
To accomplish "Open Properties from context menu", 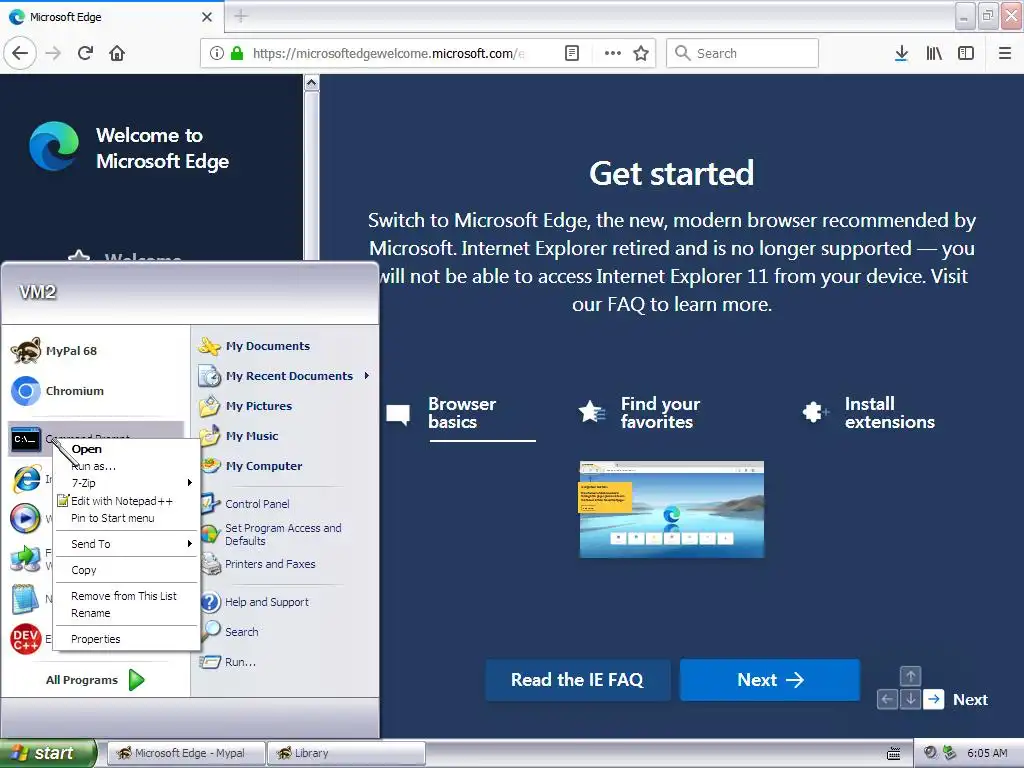I will pyautogui.click(x=126, y=639).
